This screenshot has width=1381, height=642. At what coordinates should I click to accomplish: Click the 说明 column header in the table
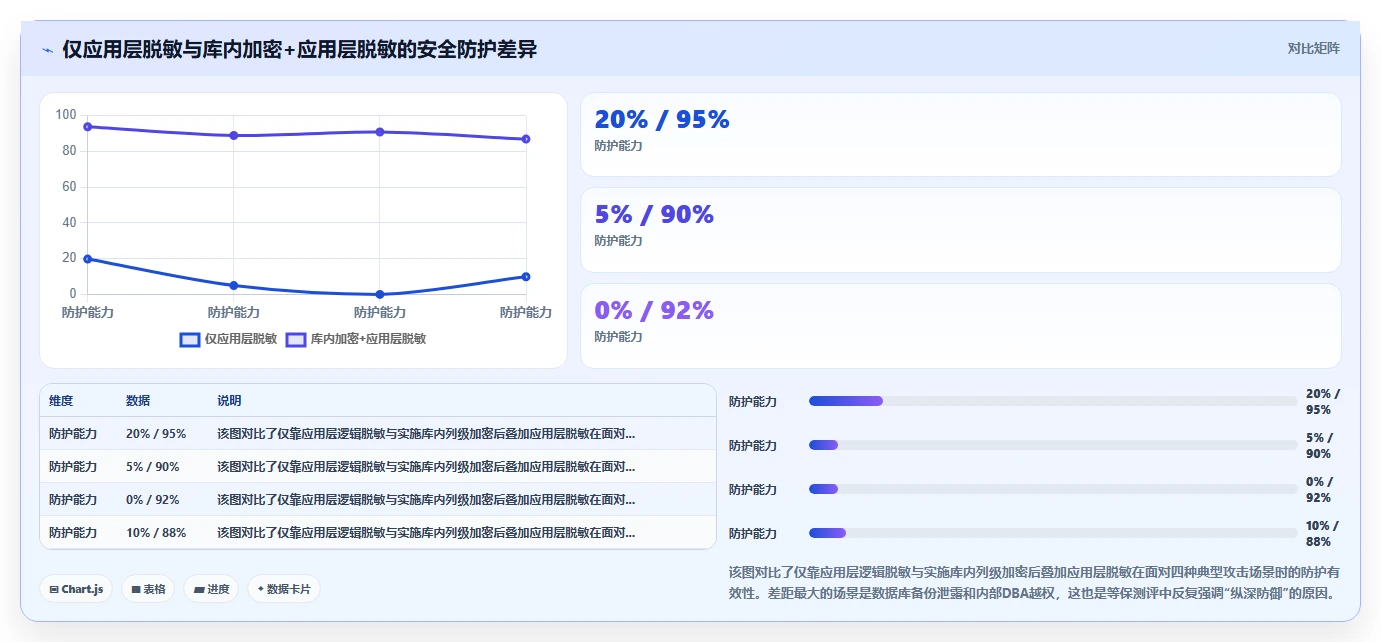(x=229, y=400)
